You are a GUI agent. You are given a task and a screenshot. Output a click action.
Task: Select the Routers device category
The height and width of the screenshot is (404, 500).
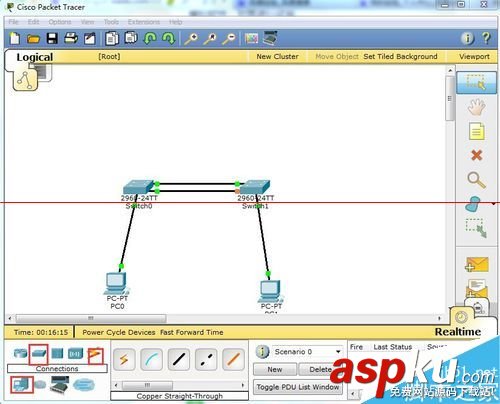pyautogui.click(x=20, y=353)
